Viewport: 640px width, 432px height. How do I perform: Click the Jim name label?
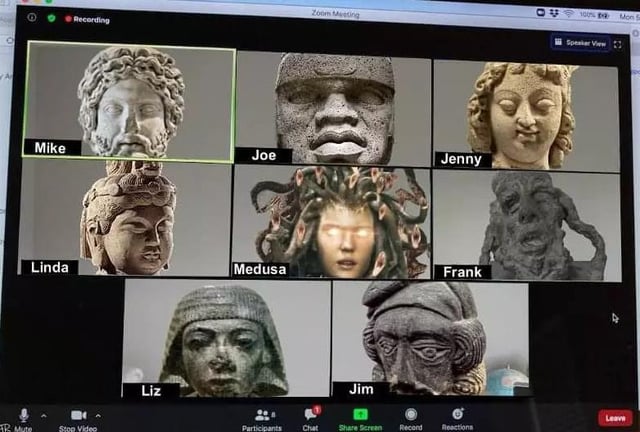[x=361, y=389]
